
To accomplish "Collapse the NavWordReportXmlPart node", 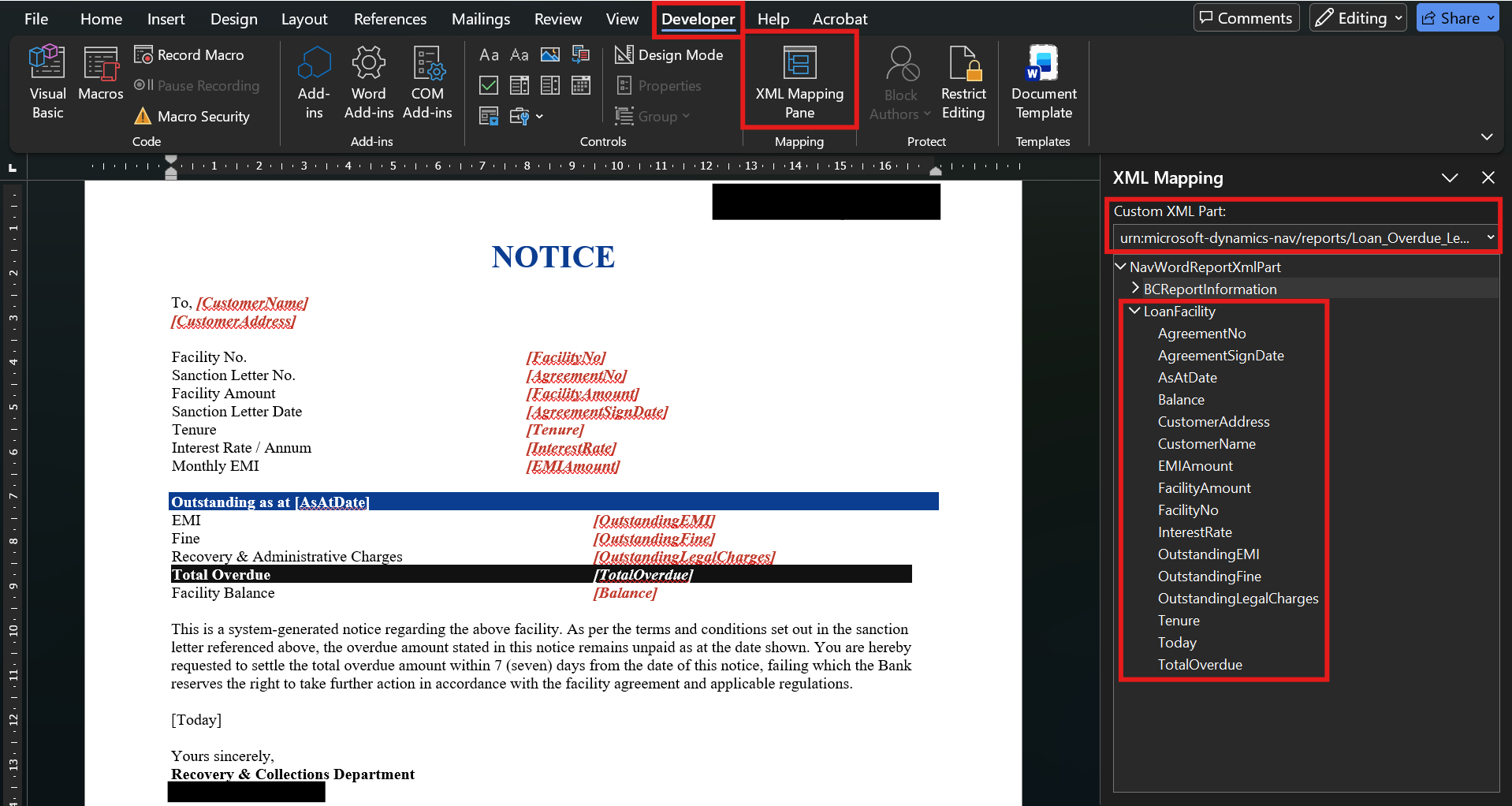I will pos(1120,267).
